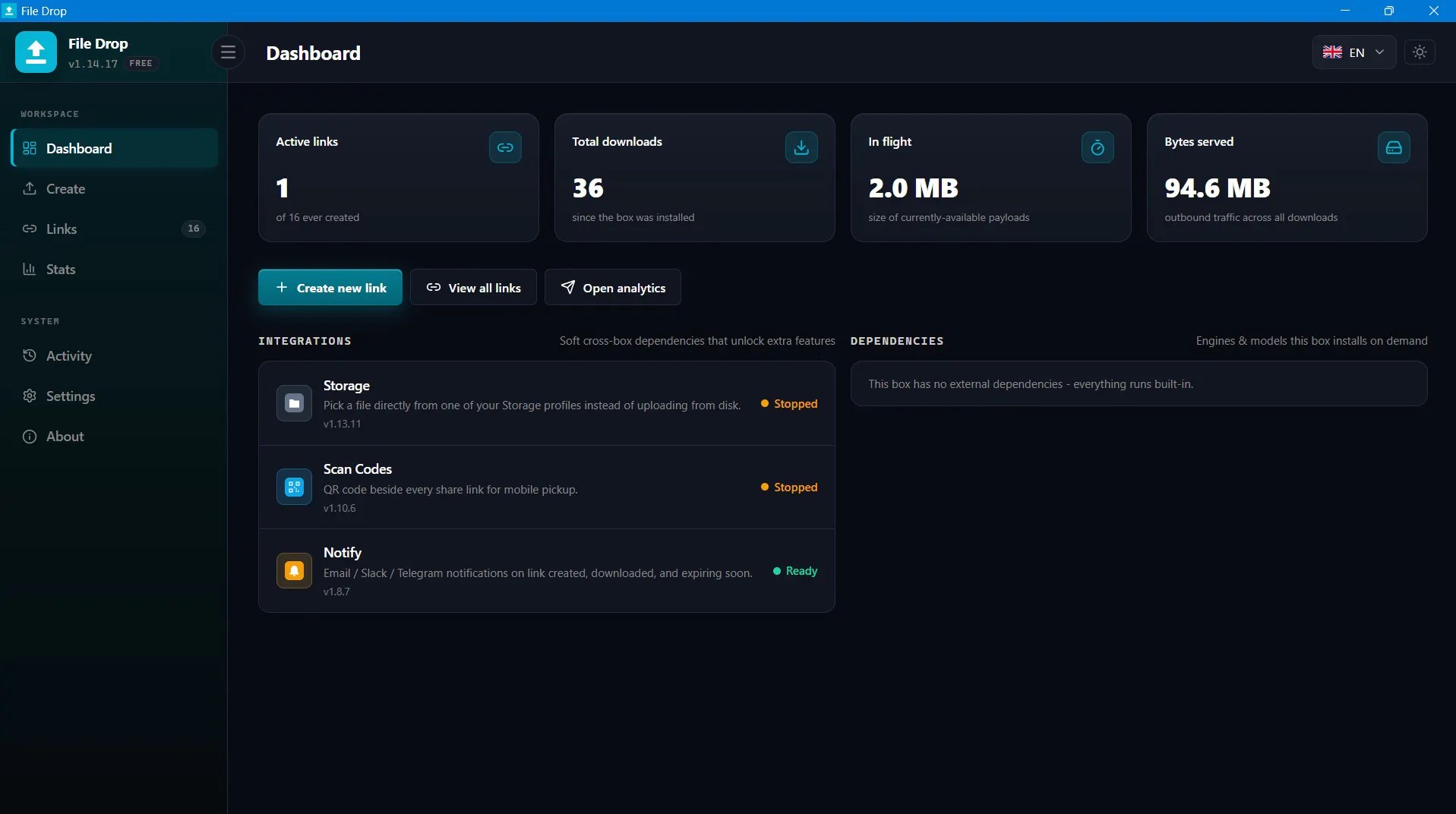Toggle the light/dark theme sun icon

(x=1420, y=52)
